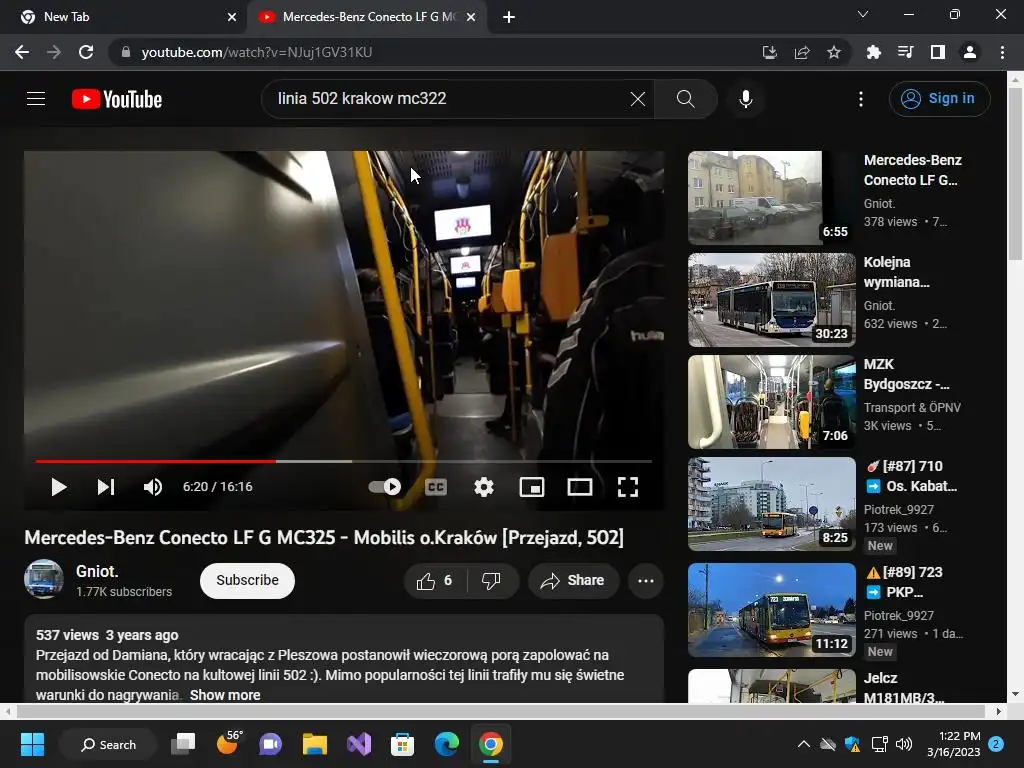Open the 7:06 MZK Bydgoszcz thumbnail

tap(771, 402)
